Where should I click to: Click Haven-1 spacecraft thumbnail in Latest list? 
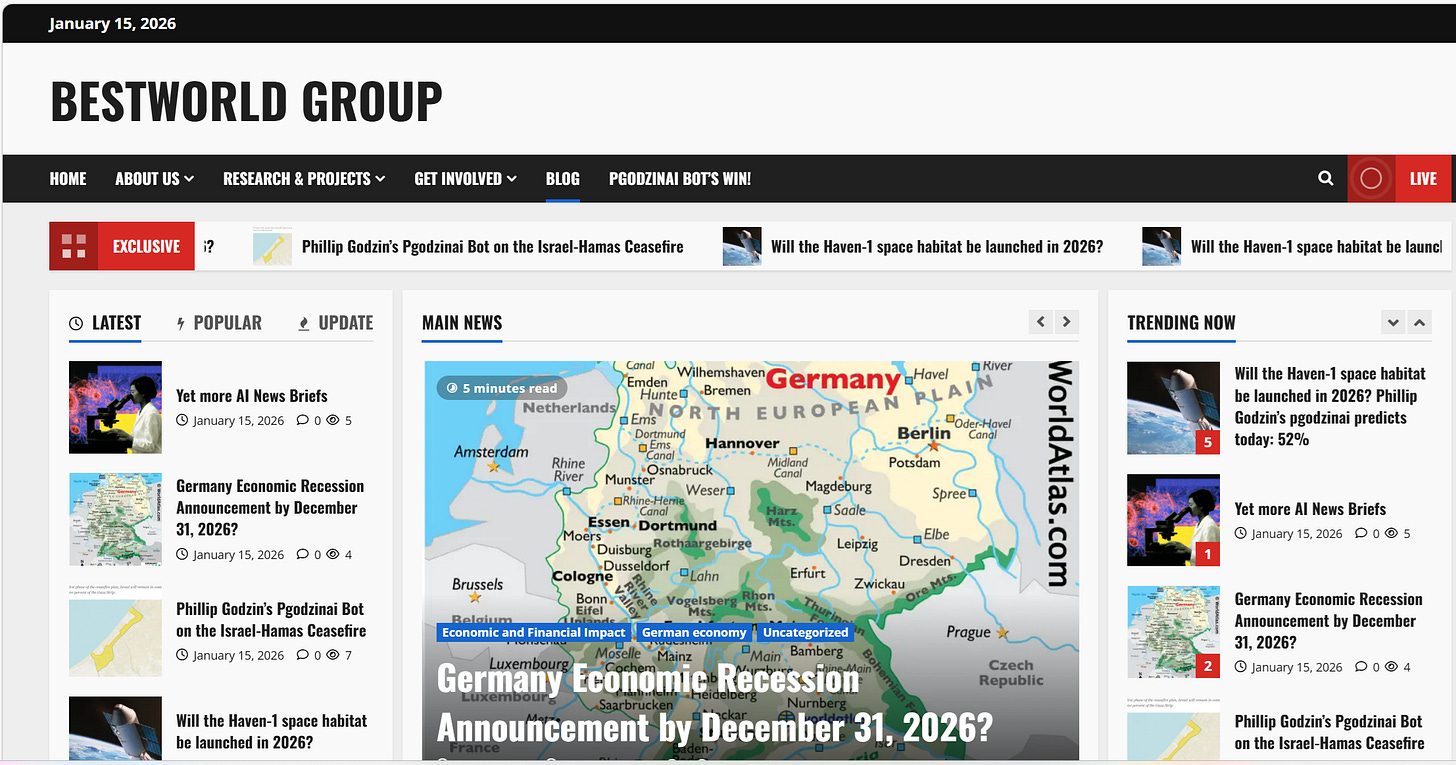[x=115, y=729]
